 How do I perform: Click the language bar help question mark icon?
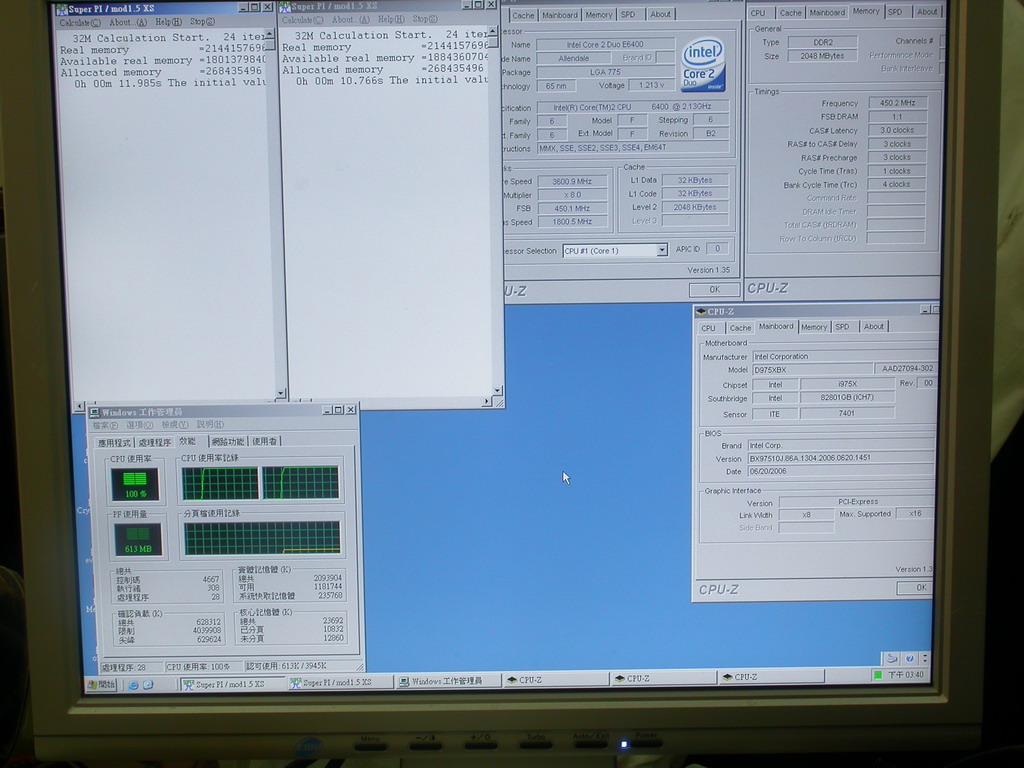coord(910,658)
